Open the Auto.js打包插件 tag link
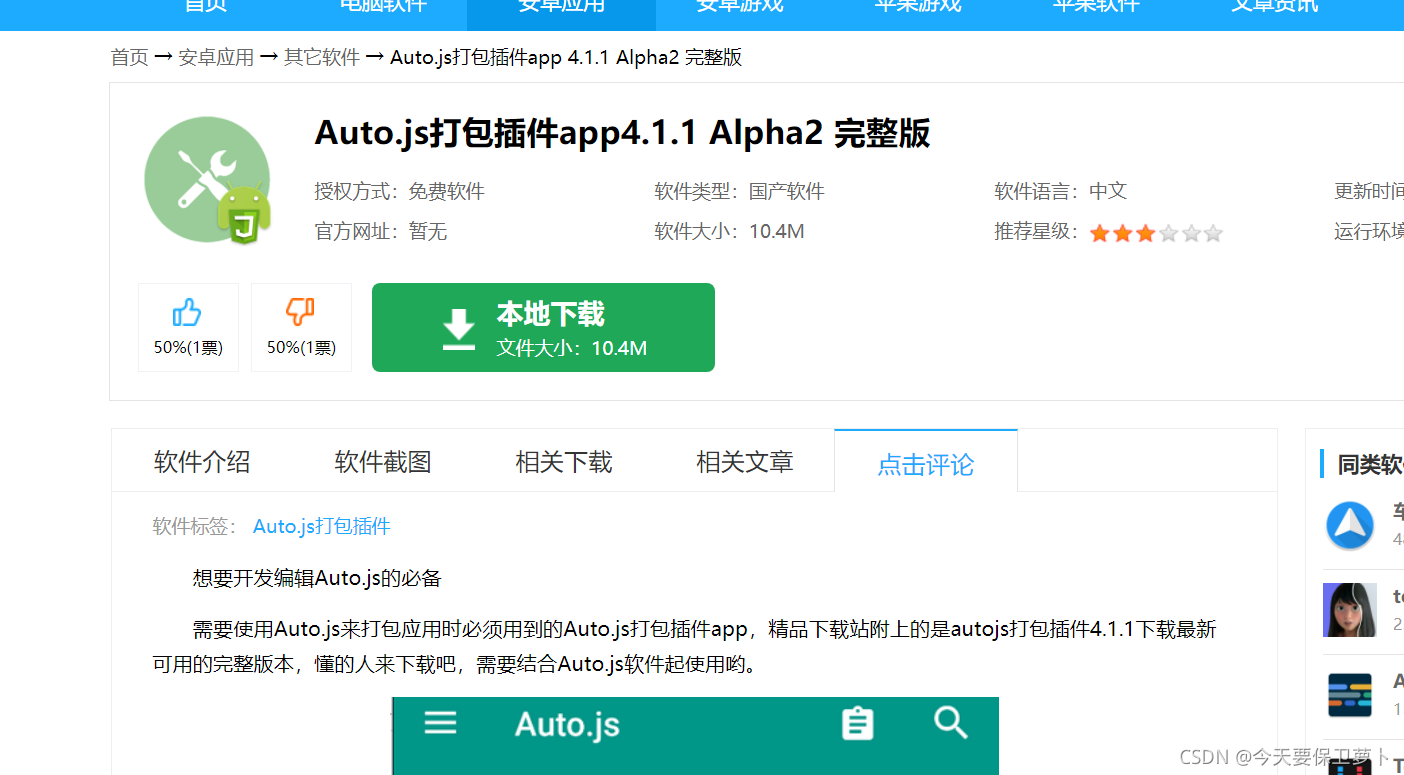The height and width of the screenshot is (775, 1404). [x=322, y=526]
